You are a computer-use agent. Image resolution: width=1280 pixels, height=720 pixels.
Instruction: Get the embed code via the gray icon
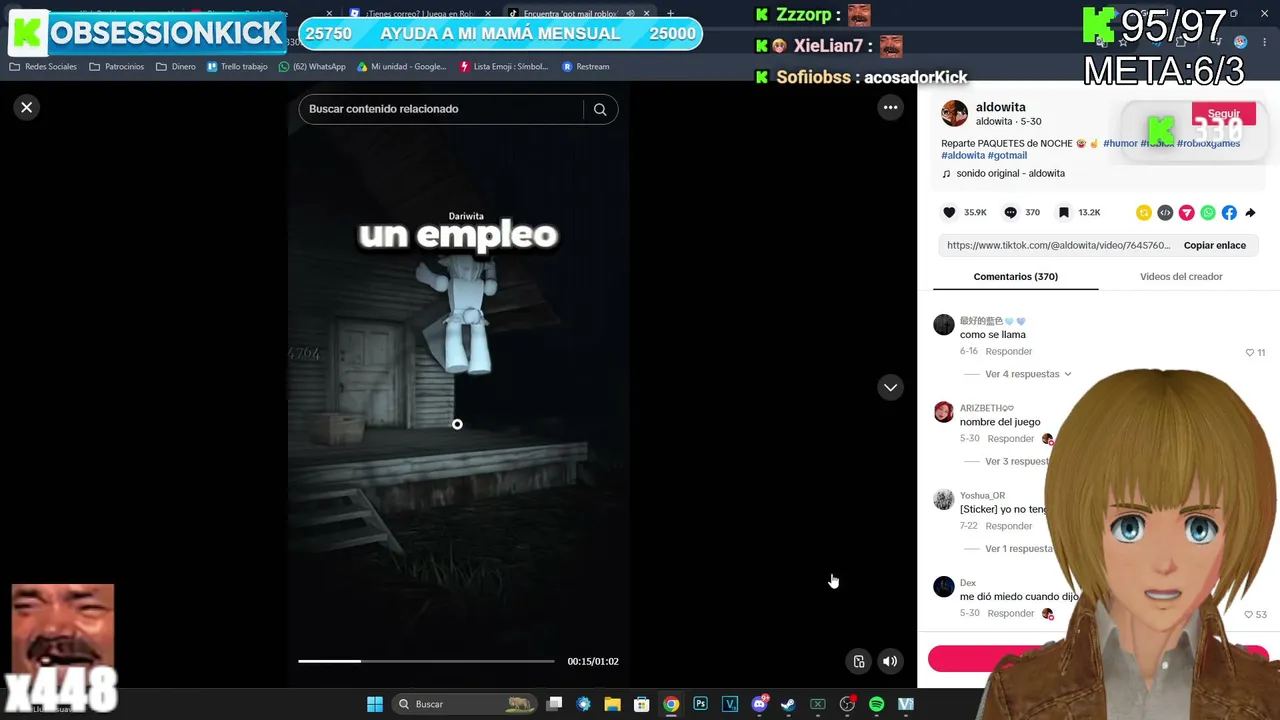coord(1165,212)
